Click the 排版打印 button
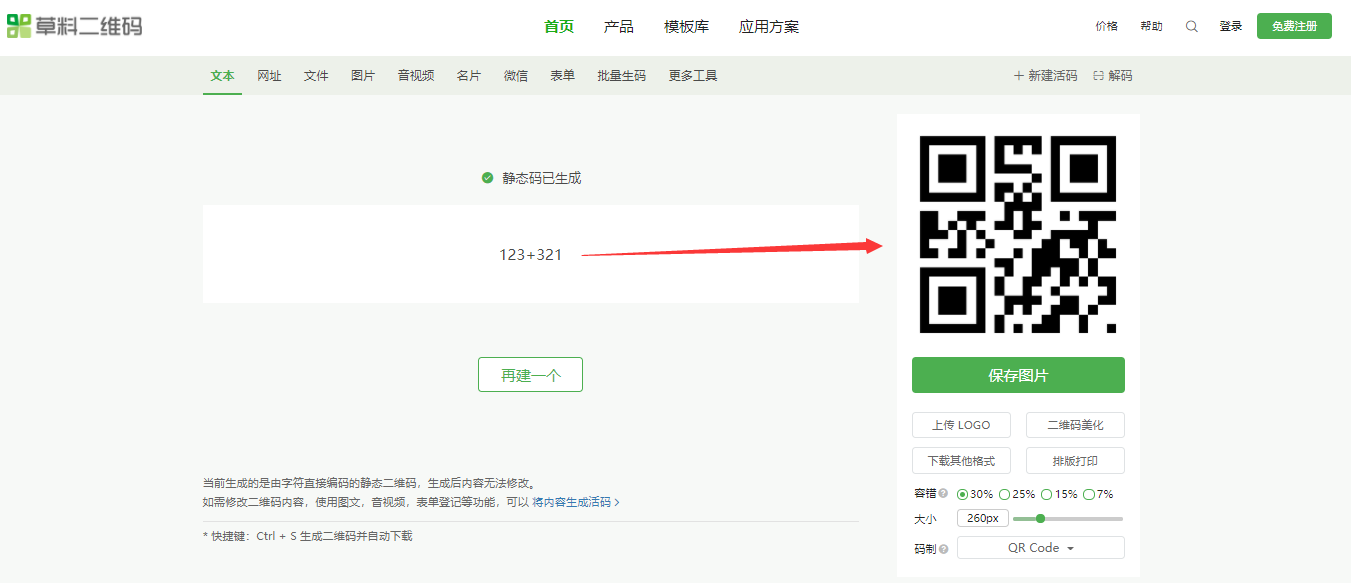The height and width of the screenshot is (583, 1351). (1075, 461)
